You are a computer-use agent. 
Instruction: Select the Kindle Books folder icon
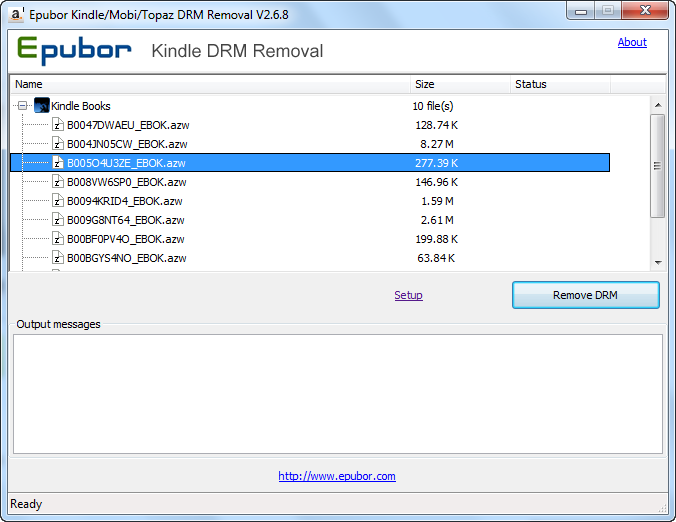(x=42, y=106)
